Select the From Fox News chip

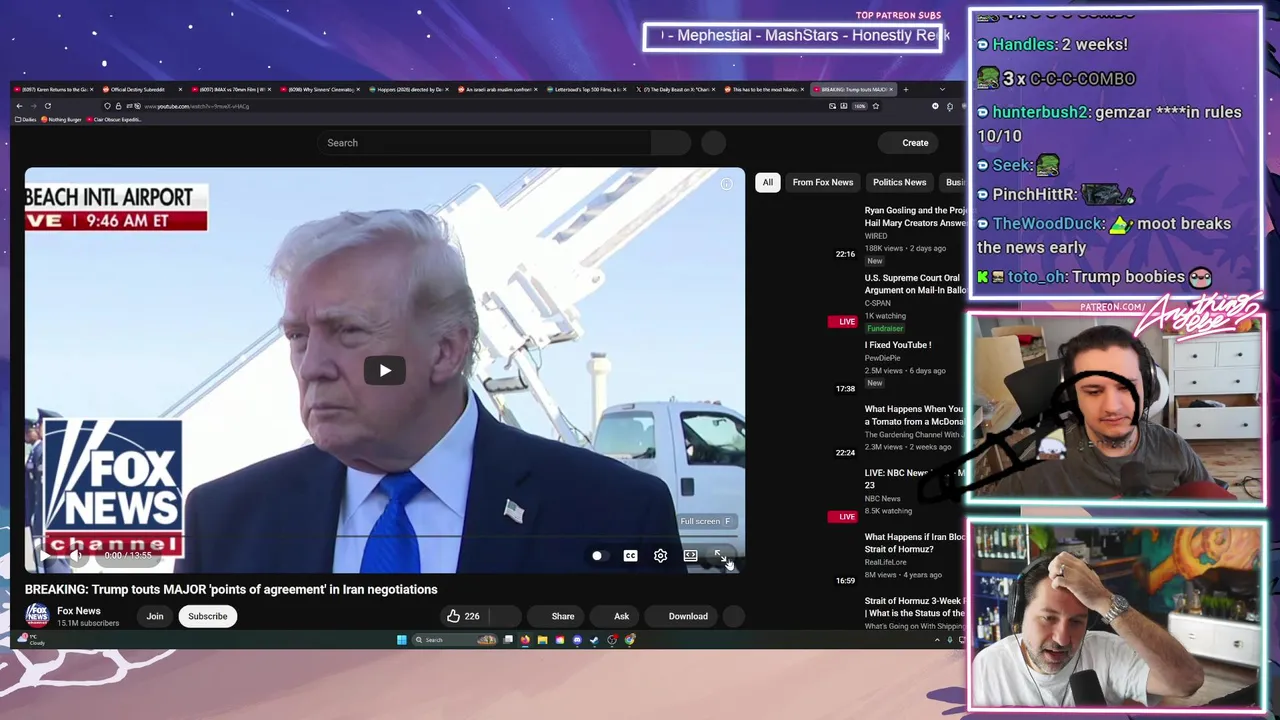823,182
